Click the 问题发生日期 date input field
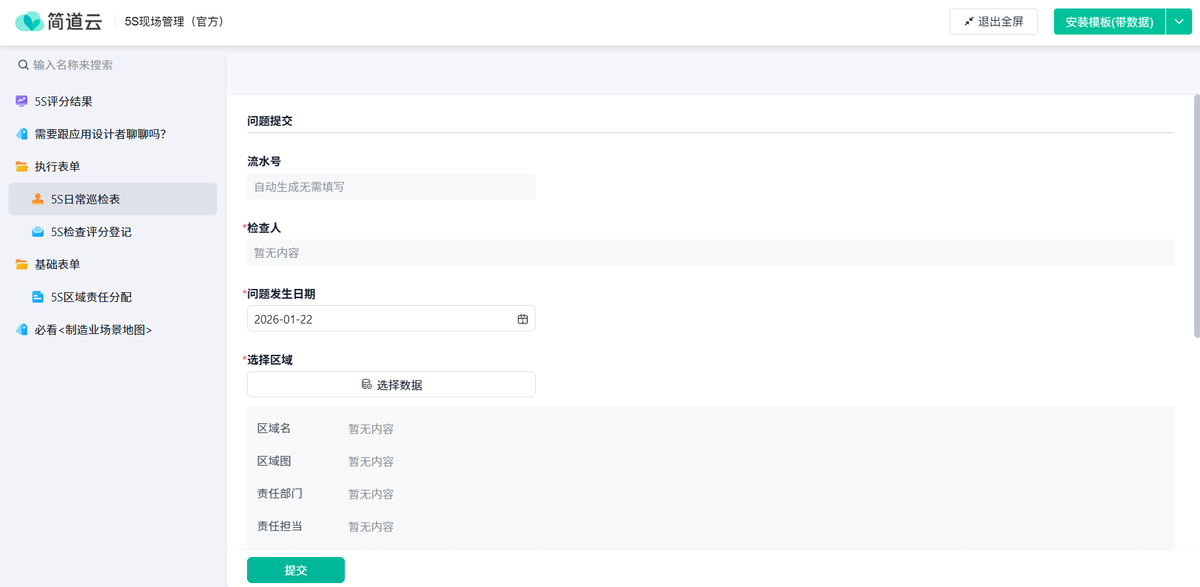 point(380,319)
